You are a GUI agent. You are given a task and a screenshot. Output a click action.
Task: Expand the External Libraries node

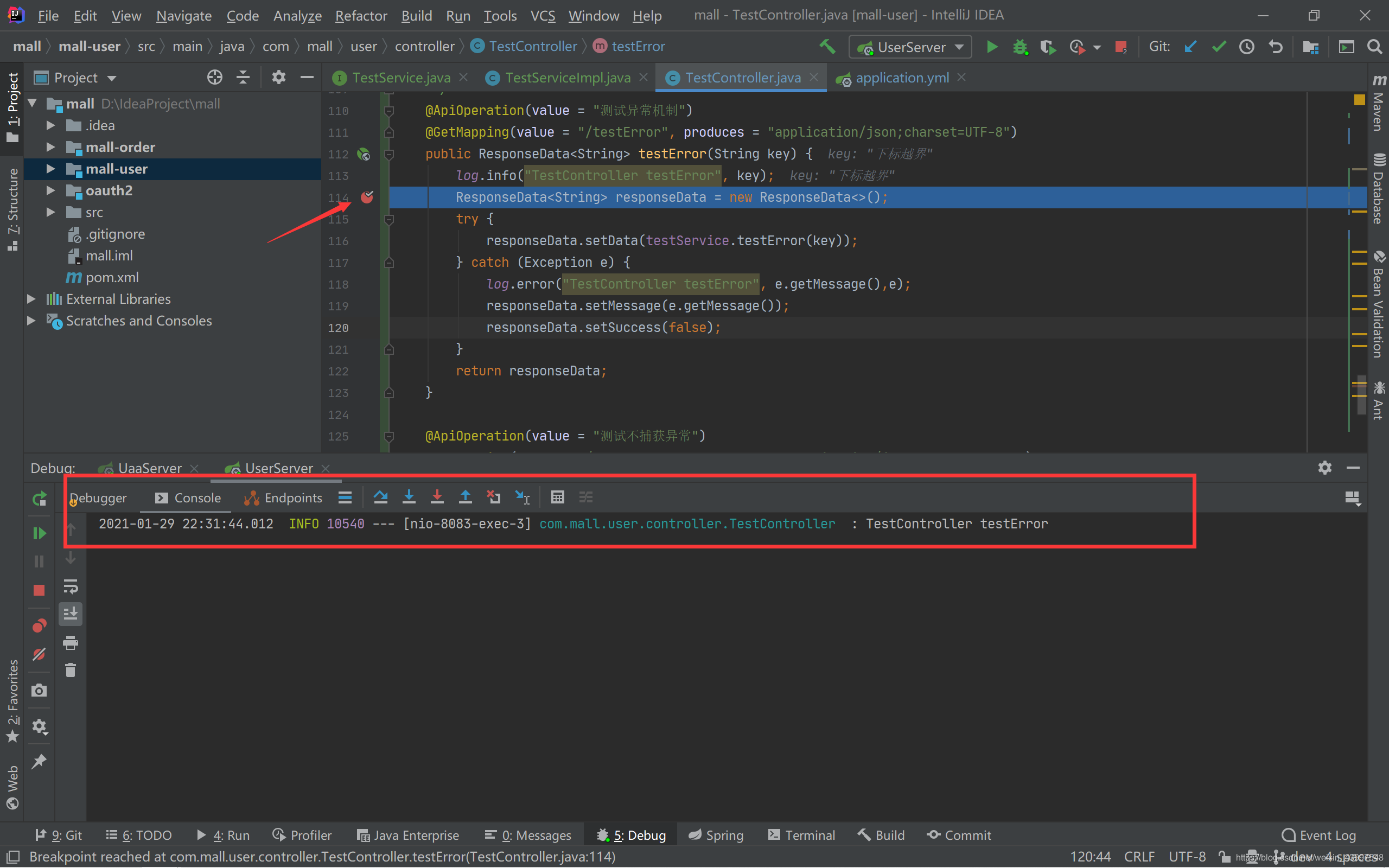31,298
